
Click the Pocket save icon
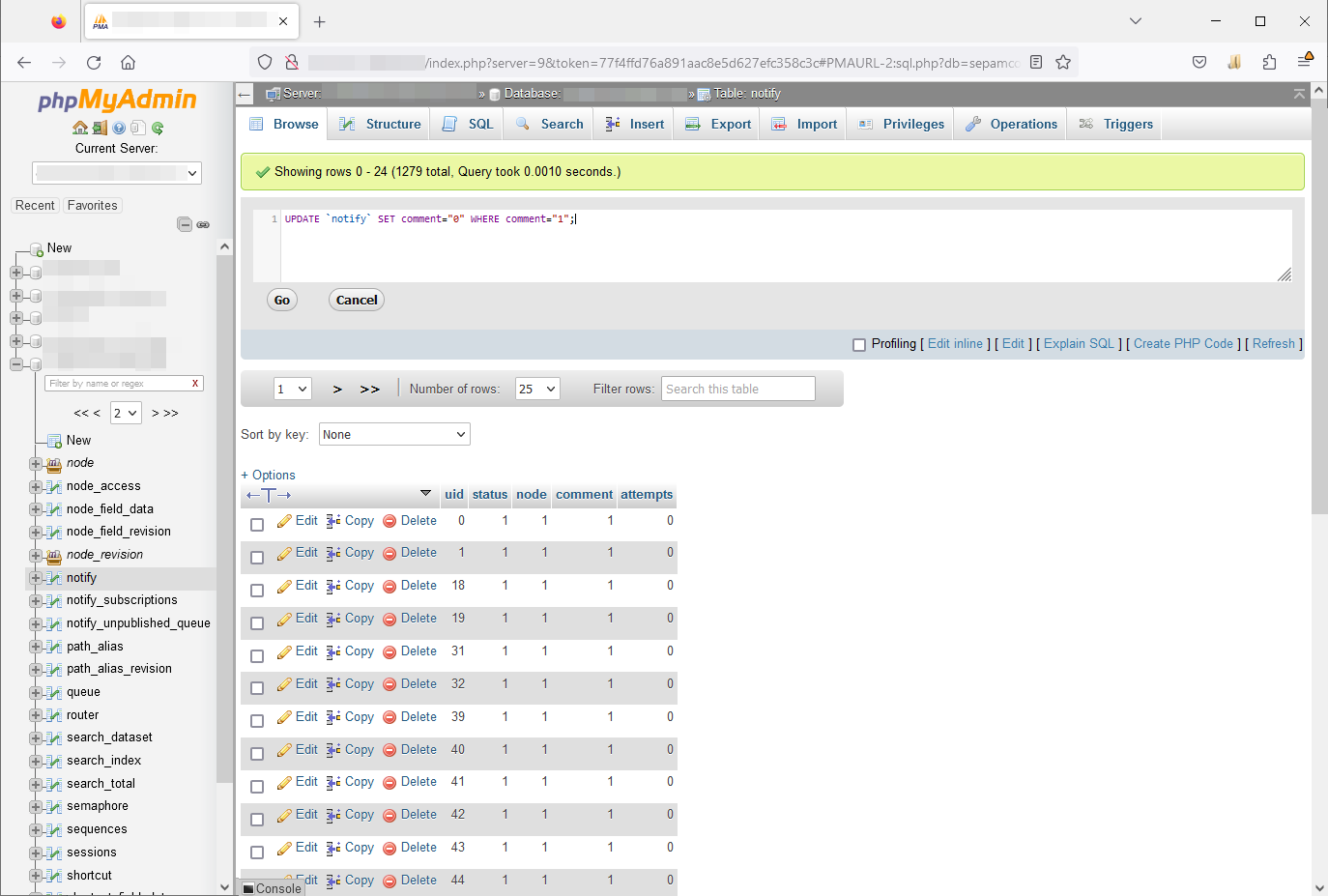(x=1199, y=63)
